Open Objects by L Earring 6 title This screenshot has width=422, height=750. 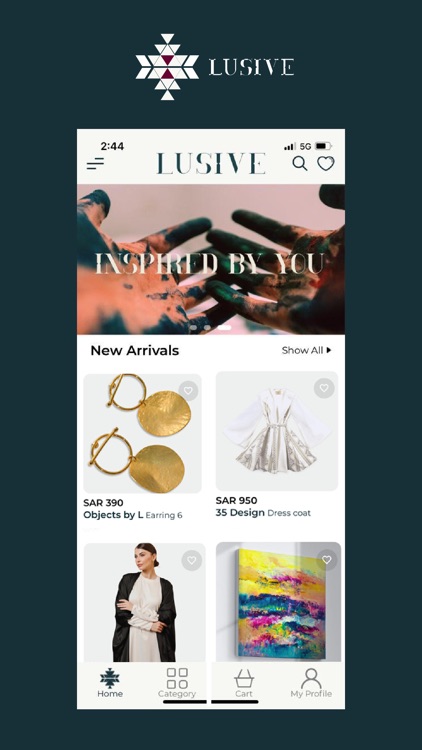pyautogui.click(x=133, y=515)
